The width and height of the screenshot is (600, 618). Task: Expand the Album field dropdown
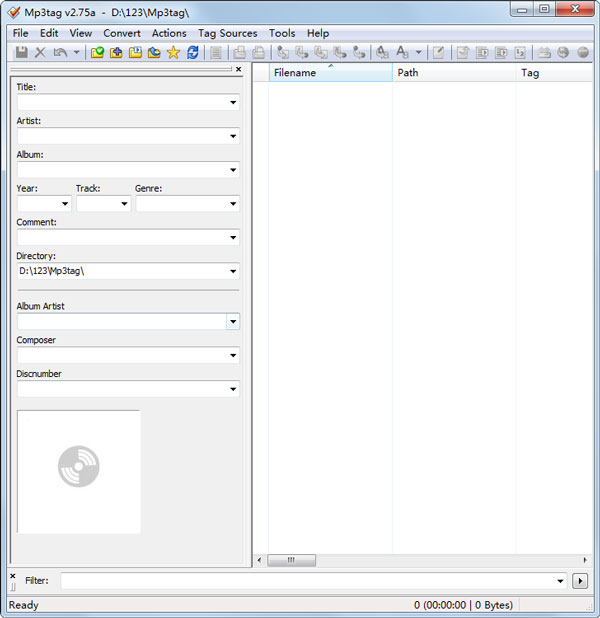click(x=233, y=170)
